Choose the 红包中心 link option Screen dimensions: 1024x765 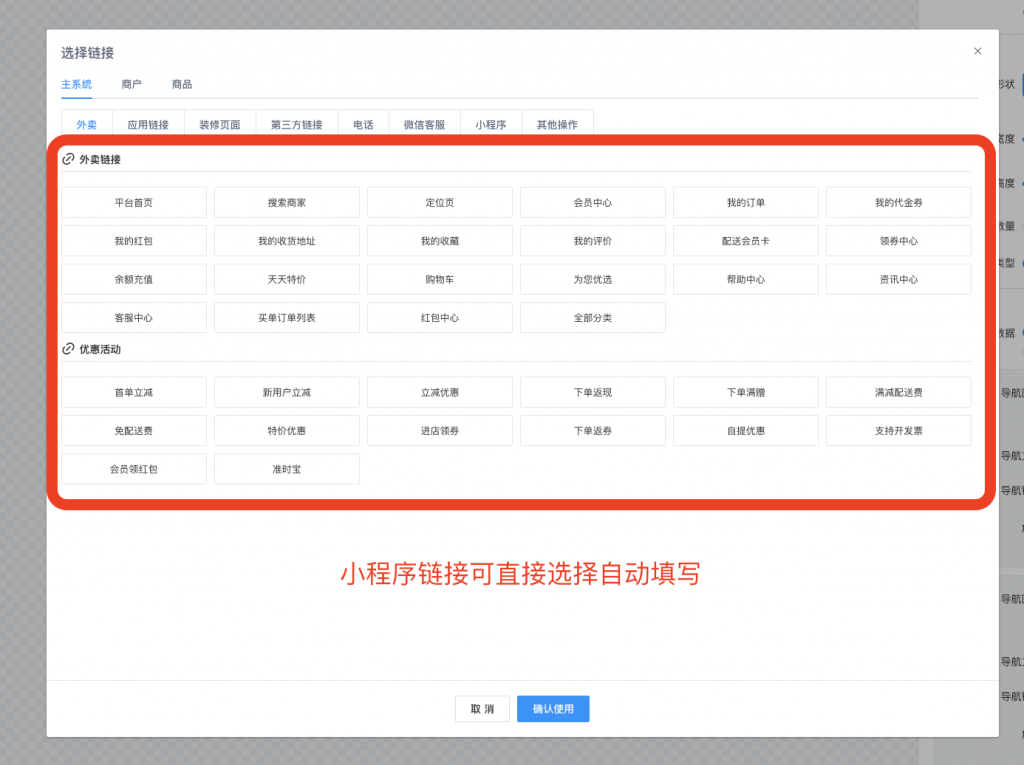tap(439, 317)
